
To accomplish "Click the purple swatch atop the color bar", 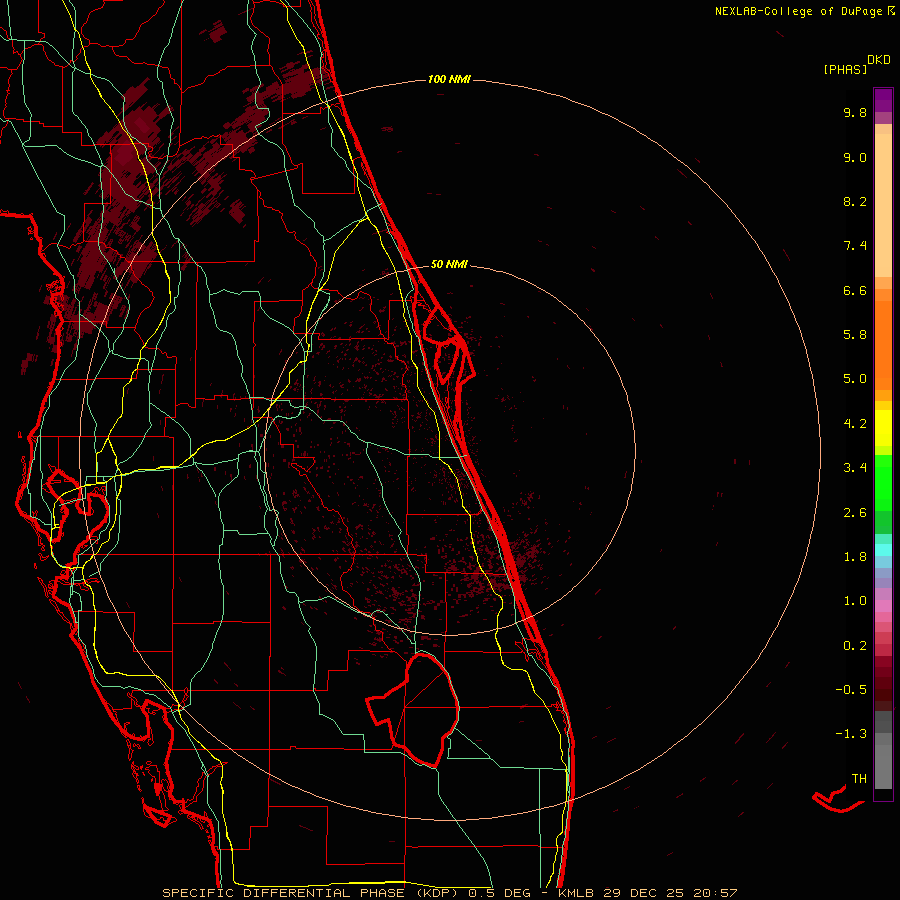I will (x=883, y=100).
